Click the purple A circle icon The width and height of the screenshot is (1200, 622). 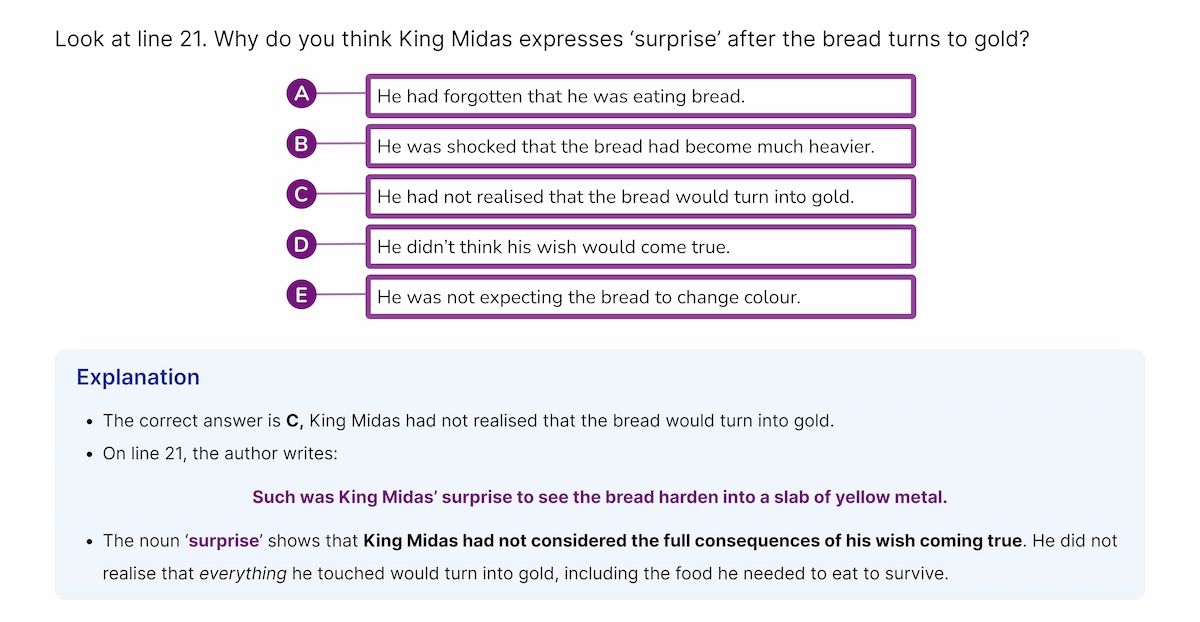[301, 94]
